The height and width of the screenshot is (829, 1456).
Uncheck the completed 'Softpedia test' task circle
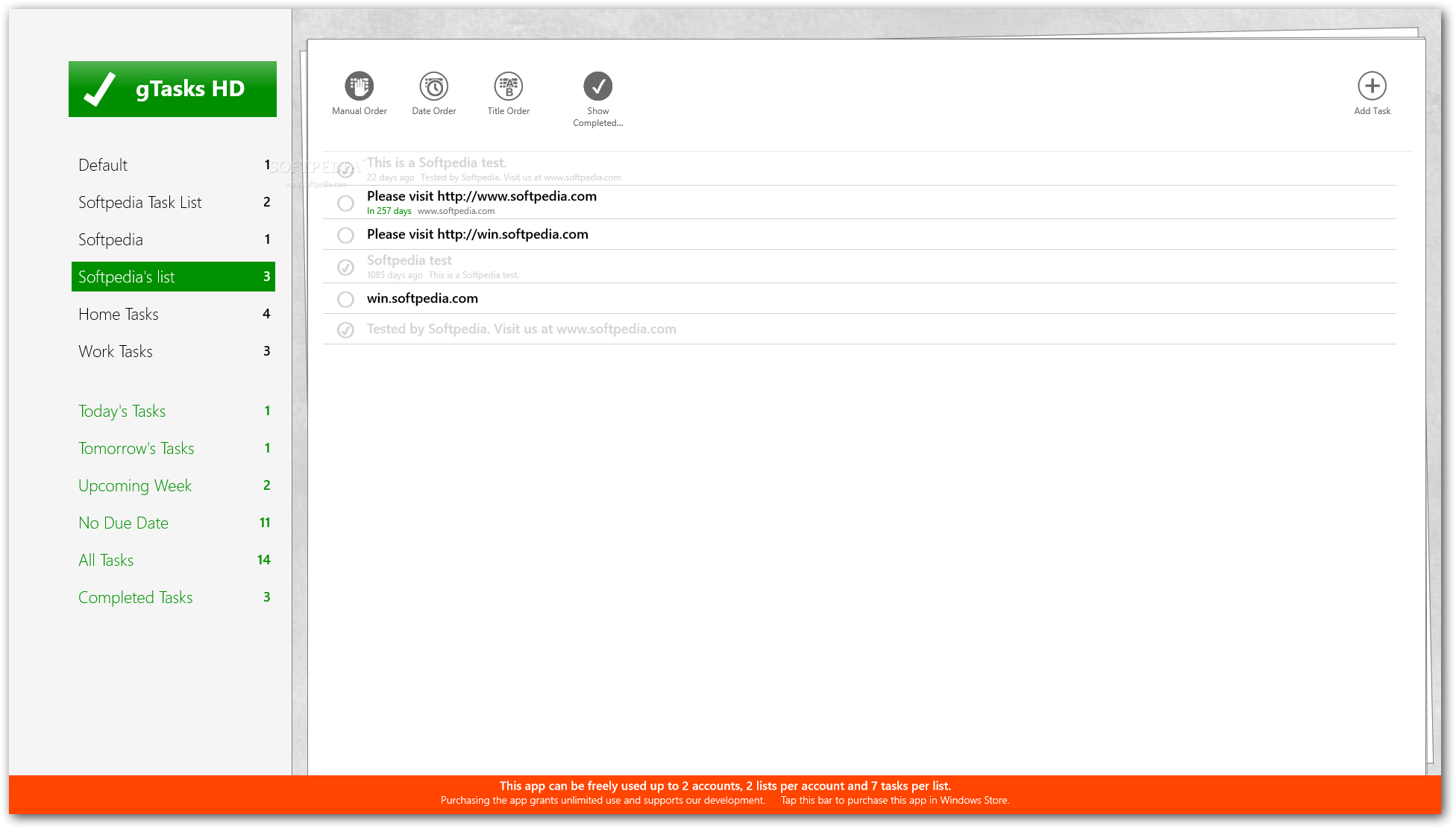click(x=345, y=267)
